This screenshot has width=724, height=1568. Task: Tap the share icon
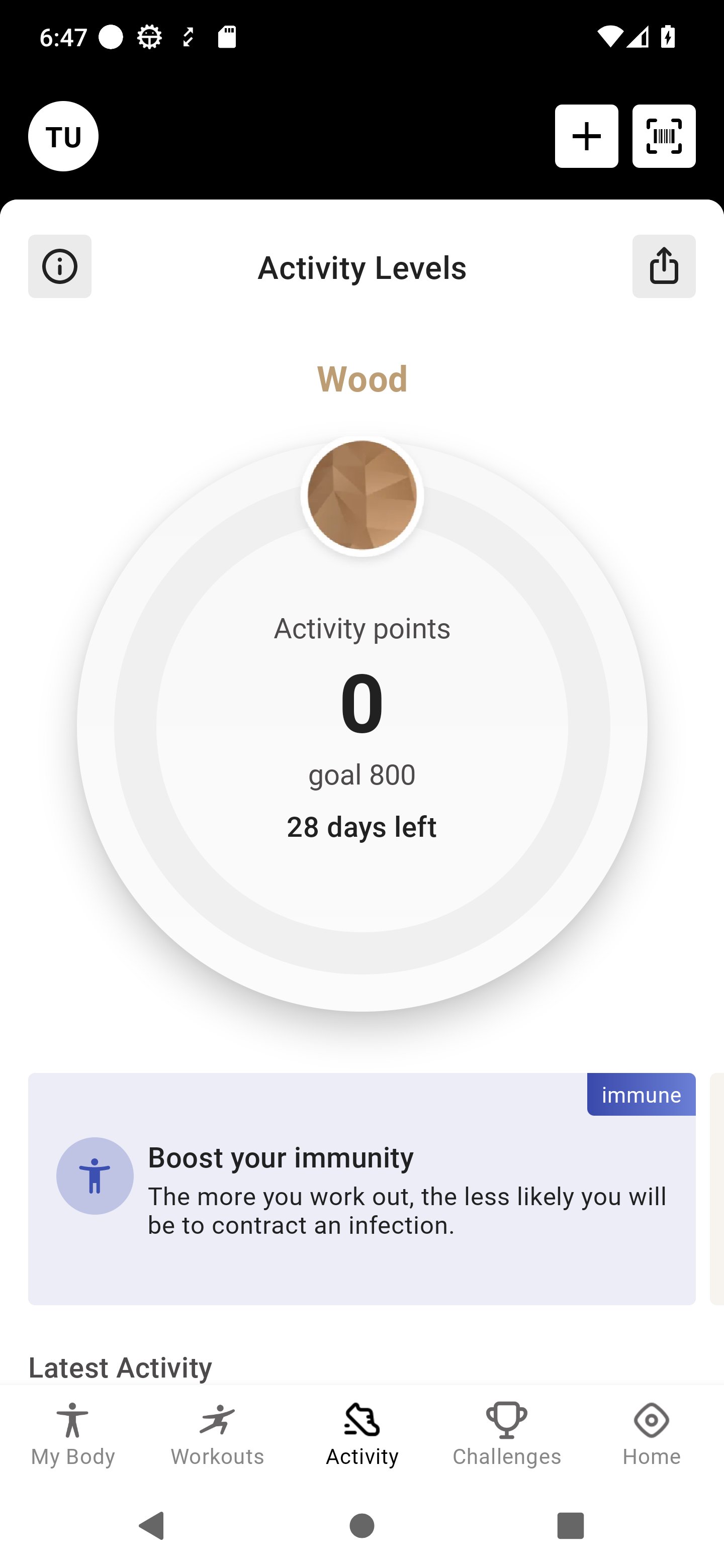pos(664,266)
